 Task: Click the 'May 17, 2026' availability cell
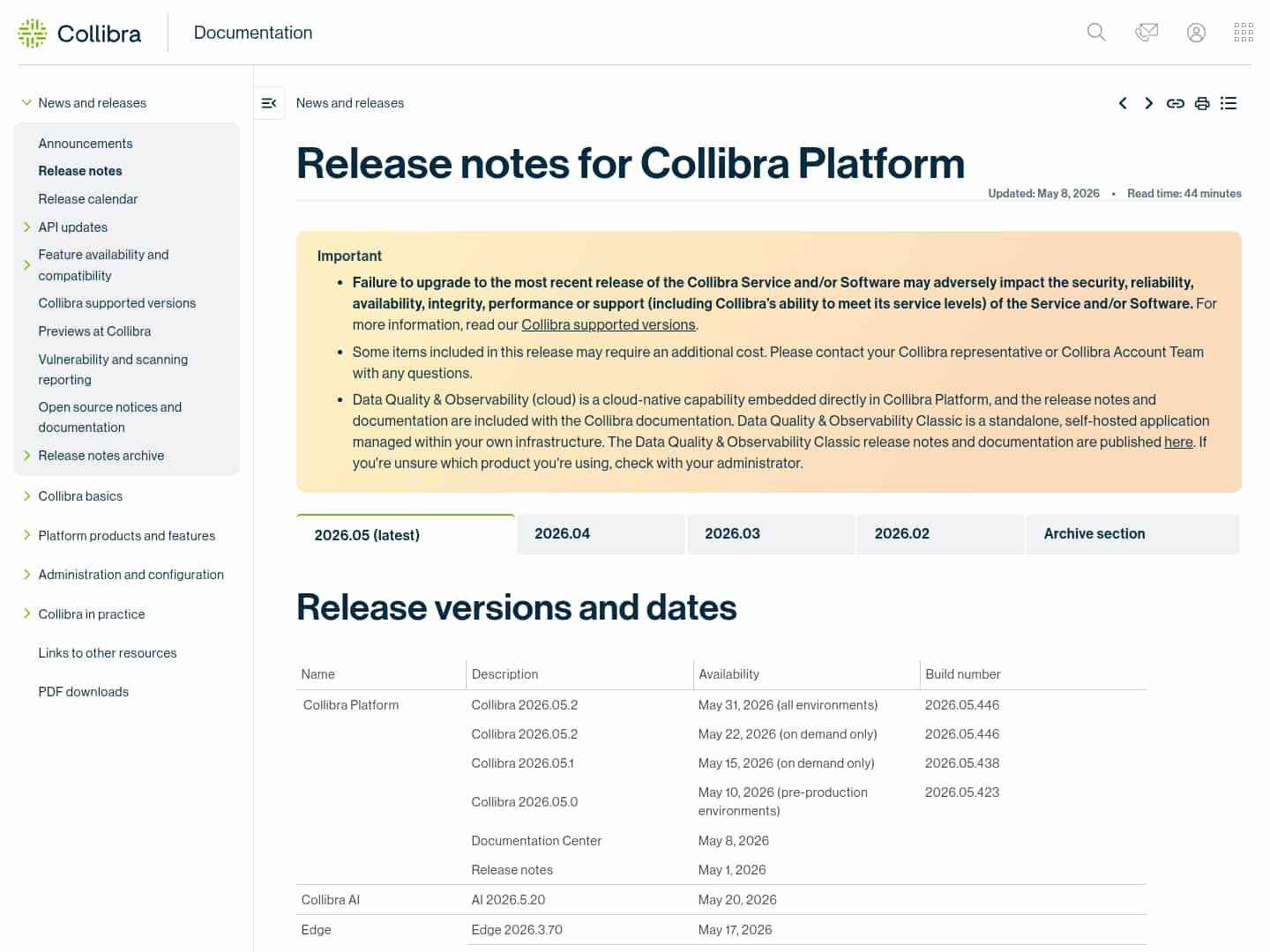[x=736, y=929]
